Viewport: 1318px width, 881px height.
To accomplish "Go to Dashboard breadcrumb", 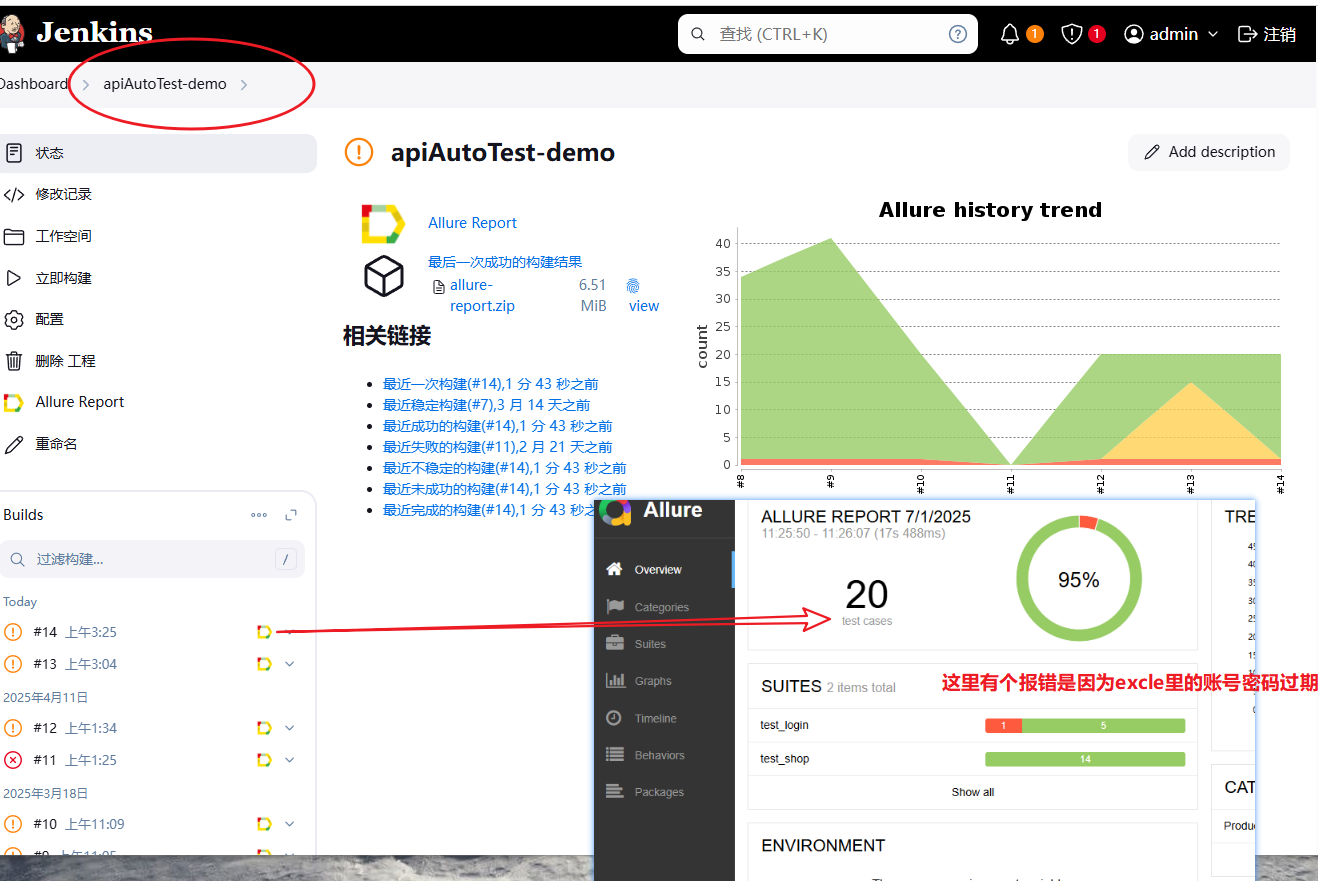I will coord(33,84).
